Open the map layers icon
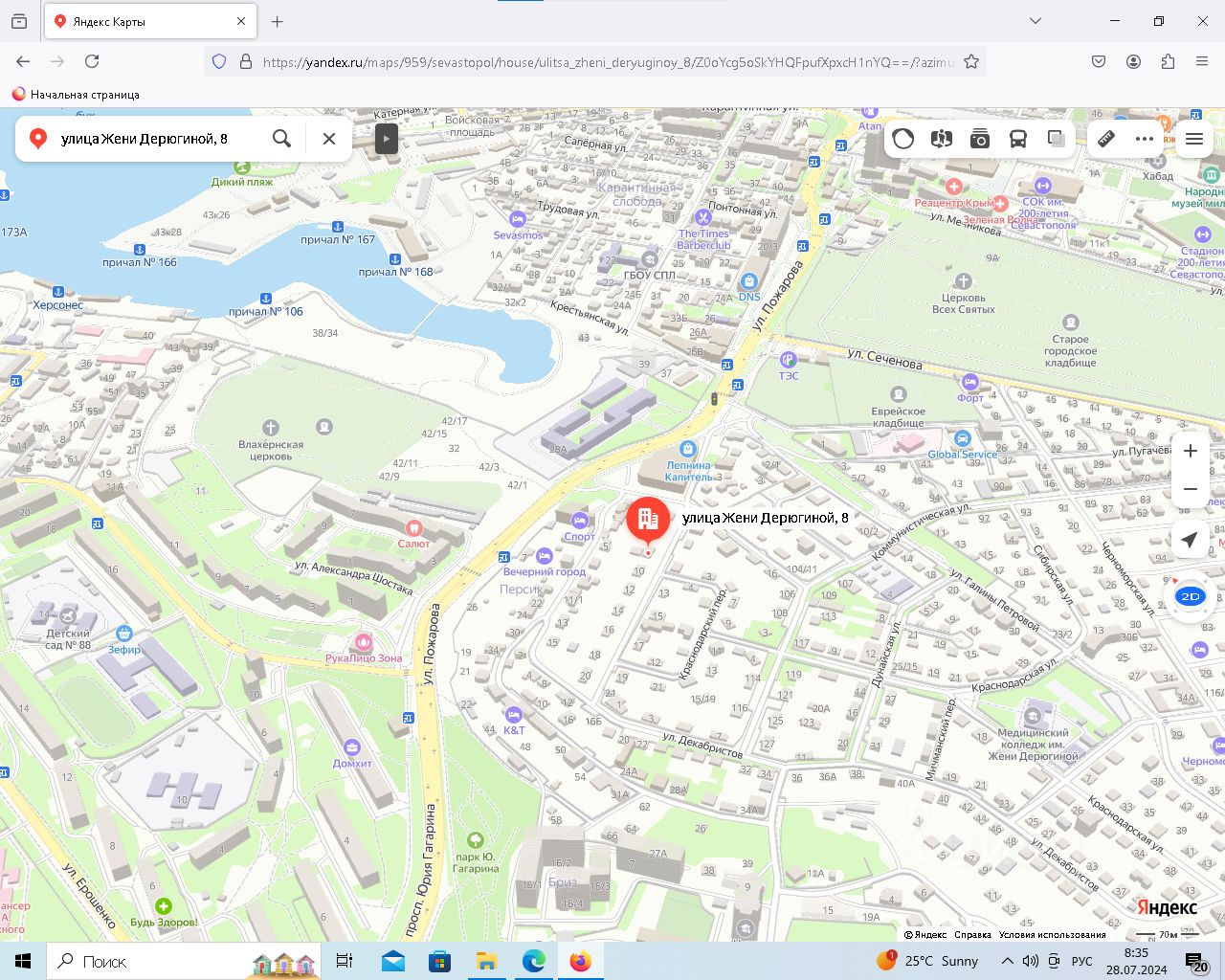 [x=1057, y=139]
